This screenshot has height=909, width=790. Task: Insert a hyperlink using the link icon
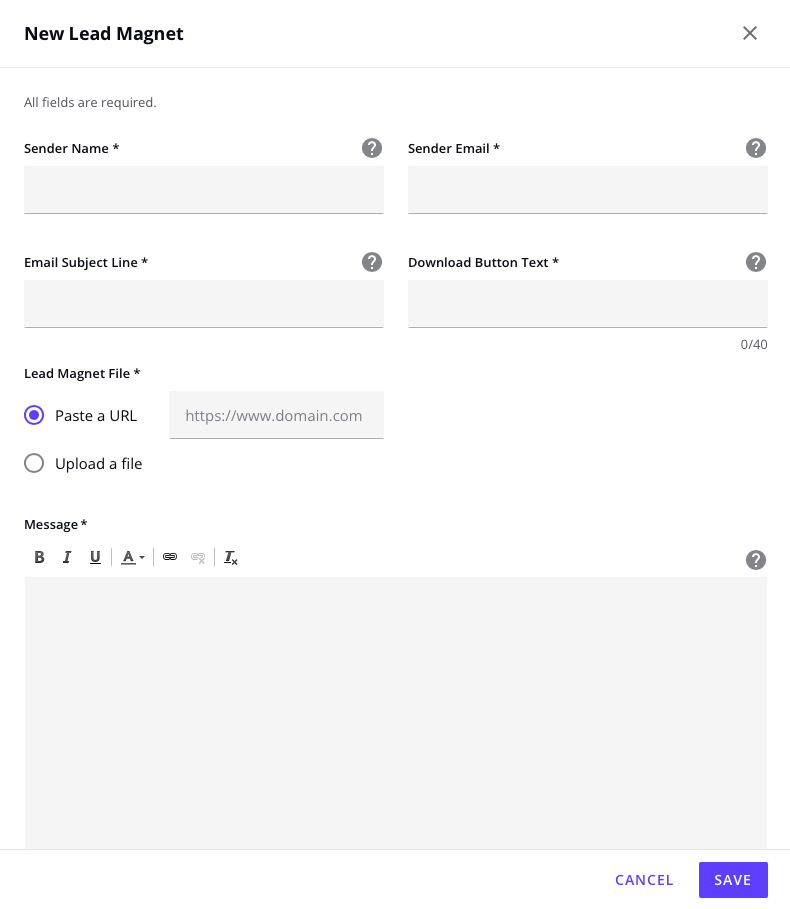[170, 557]
